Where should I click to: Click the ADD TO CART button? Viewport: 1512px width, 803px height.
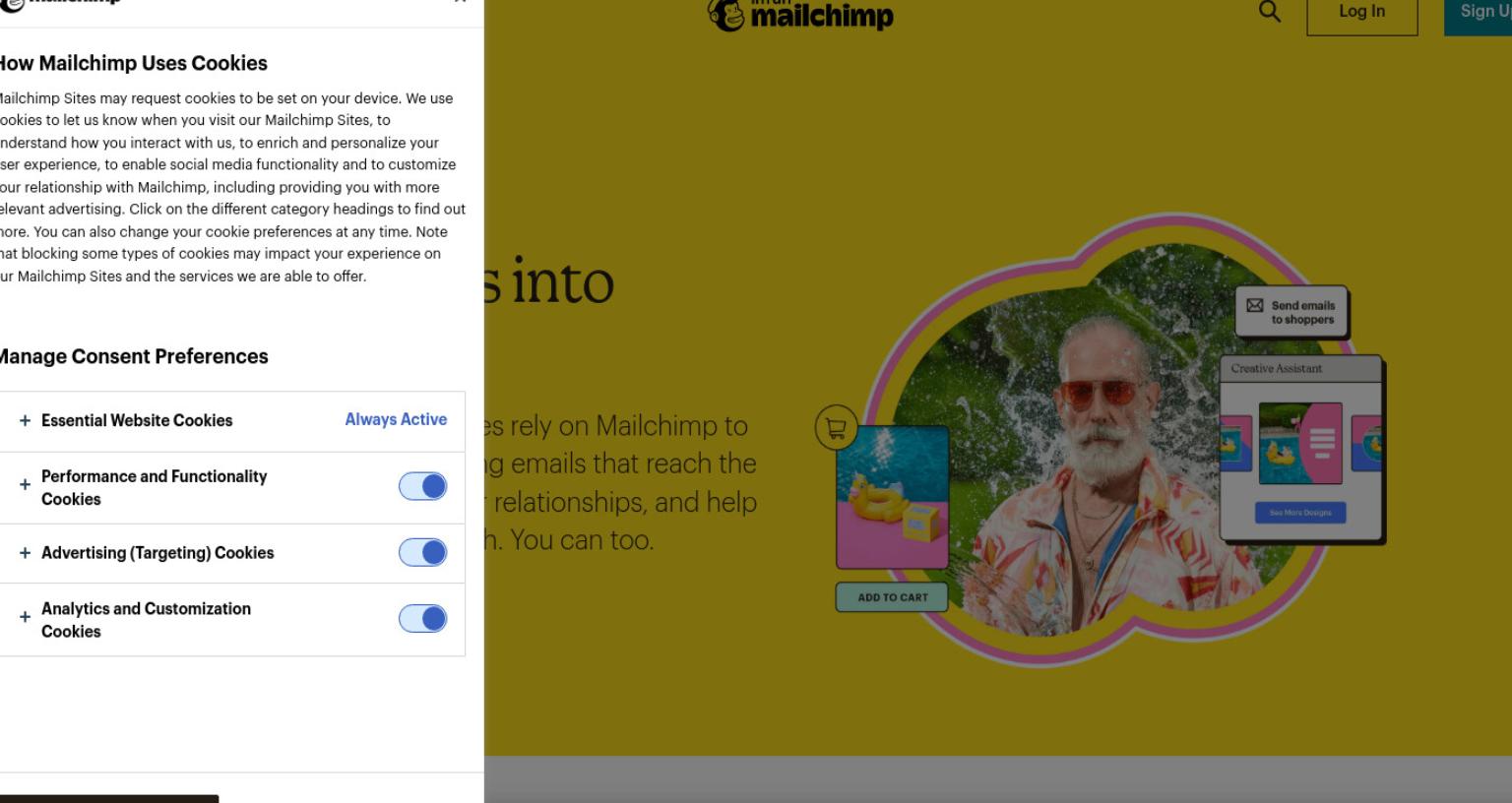pos(892,597)
